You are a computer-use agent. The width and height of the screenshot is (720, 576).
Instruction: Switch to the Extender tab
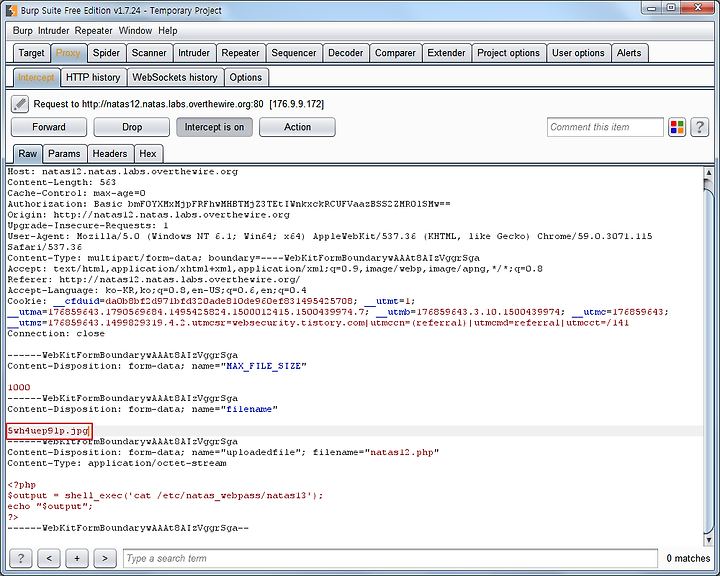click(446, 53)
